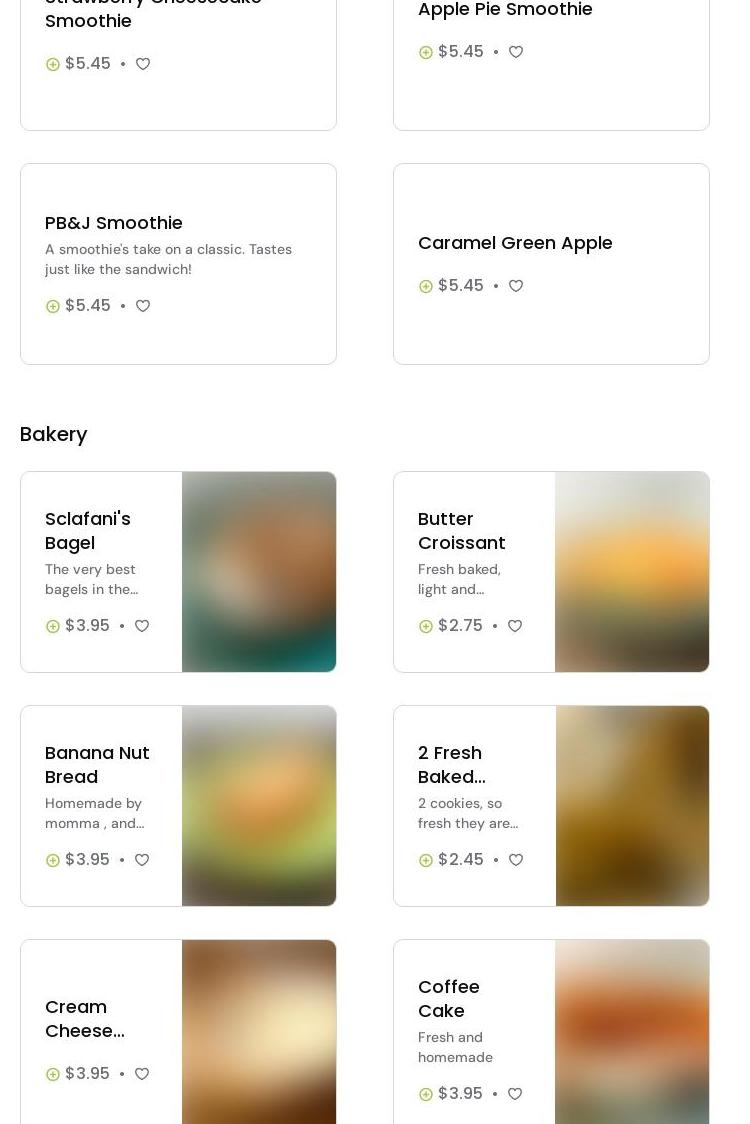Add Caramel Green Apple to the order

pos(426,286)
